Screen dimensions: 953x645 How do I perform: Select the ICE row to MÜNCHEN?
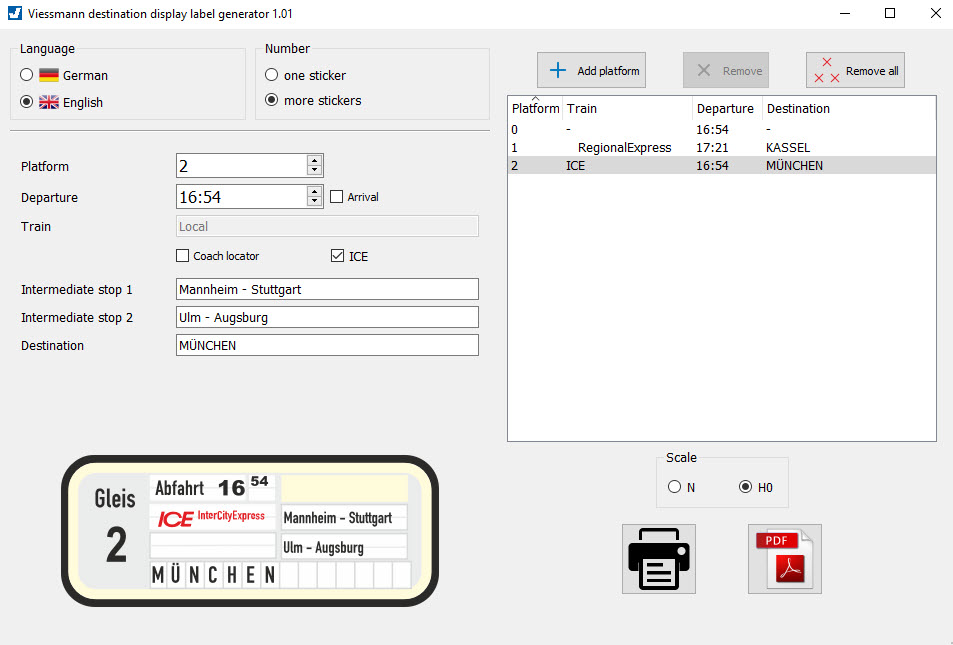point(722,165)
